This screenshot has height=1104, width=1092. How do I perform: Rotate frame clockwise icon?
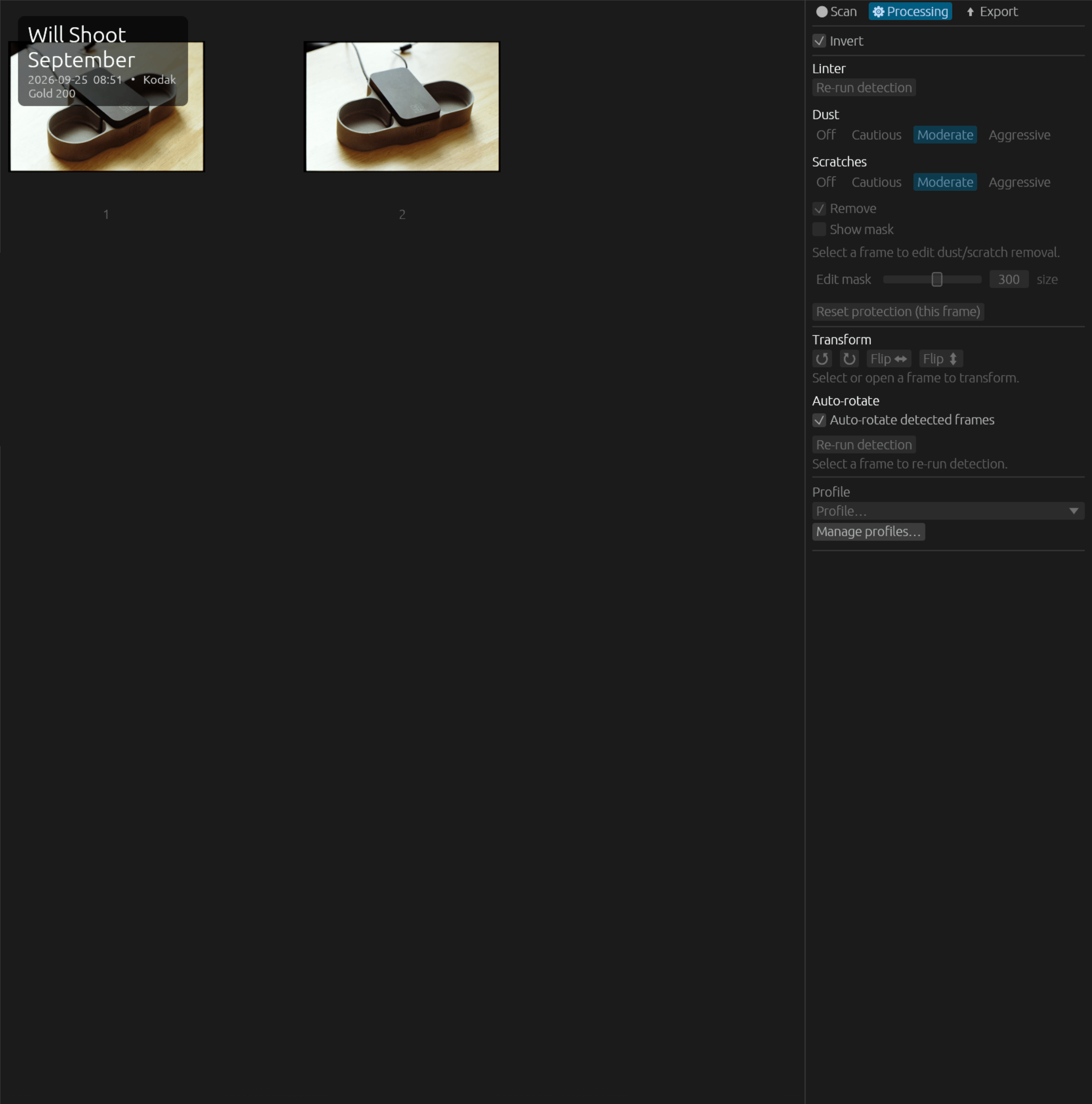(849, 359)
